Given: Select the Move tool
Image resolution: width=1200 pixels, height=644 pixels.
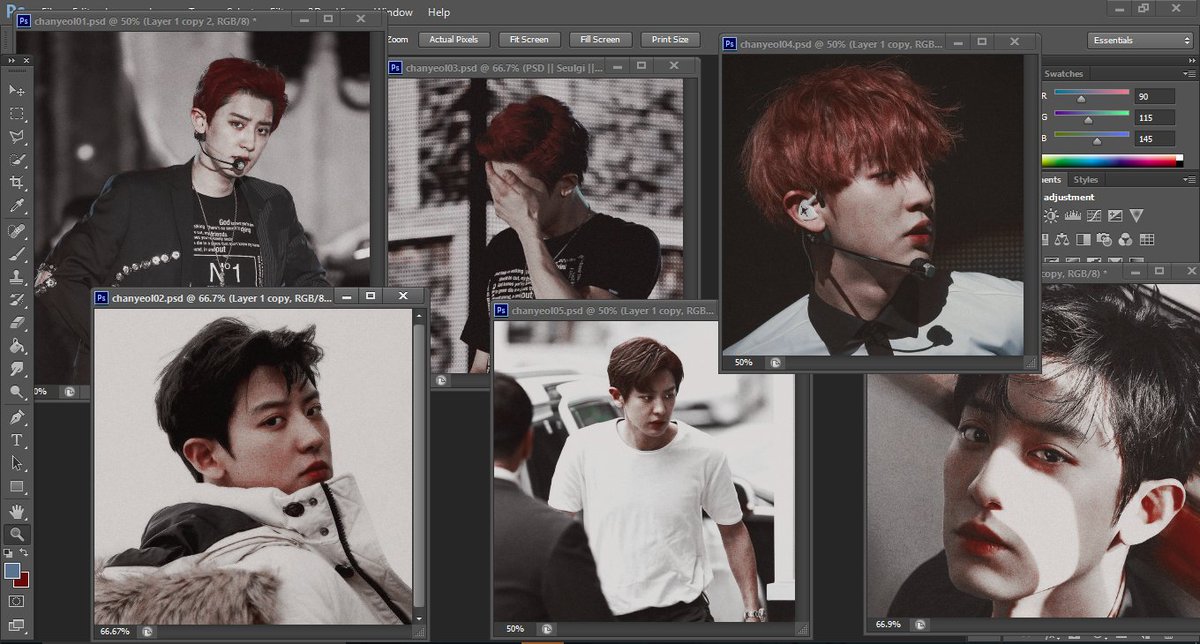Looking at the screenshot, I should click(x=17, y=90).
